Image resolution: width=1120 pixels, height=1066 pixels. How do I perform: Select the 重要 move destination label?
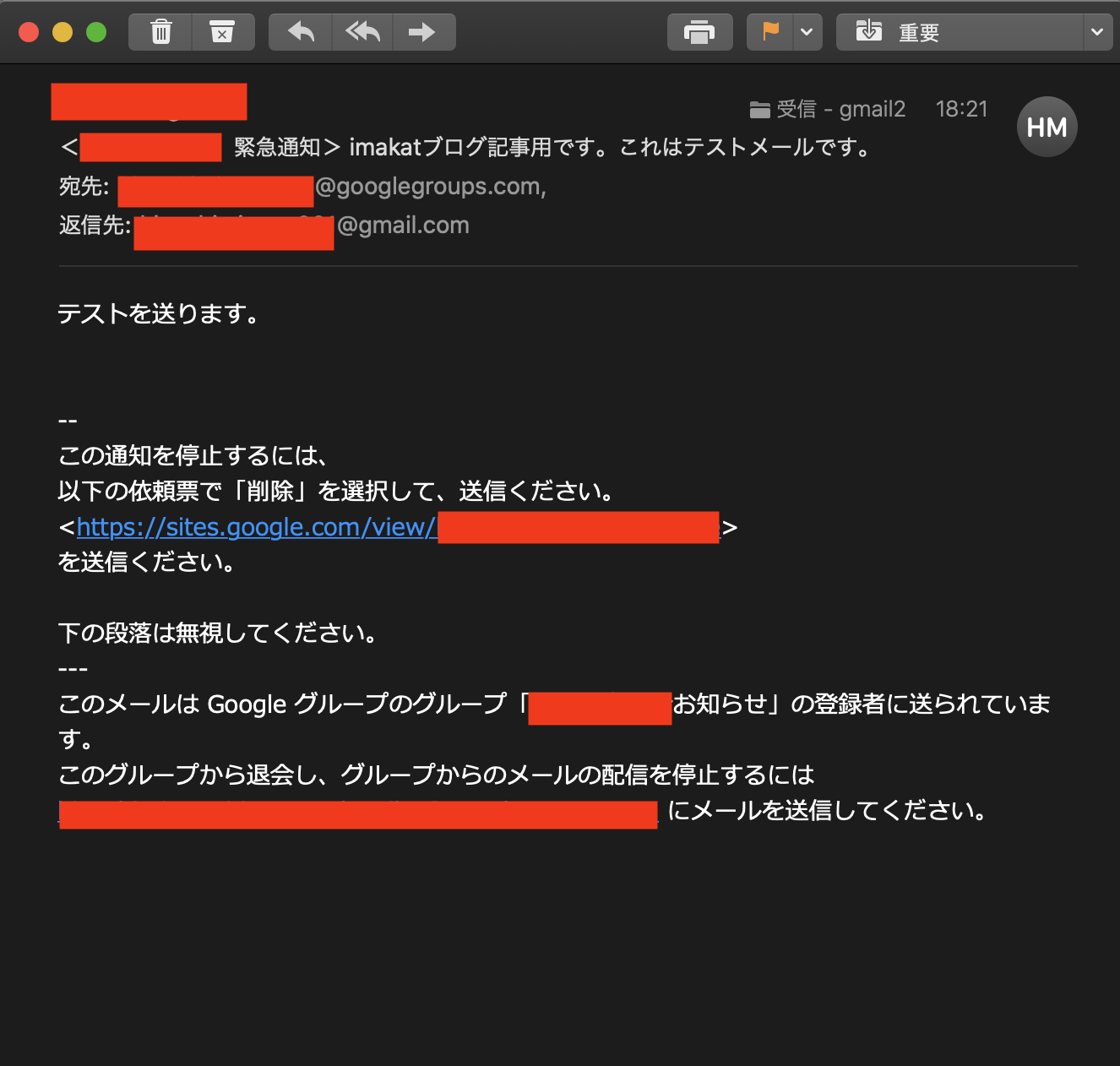tap(919, 33)
